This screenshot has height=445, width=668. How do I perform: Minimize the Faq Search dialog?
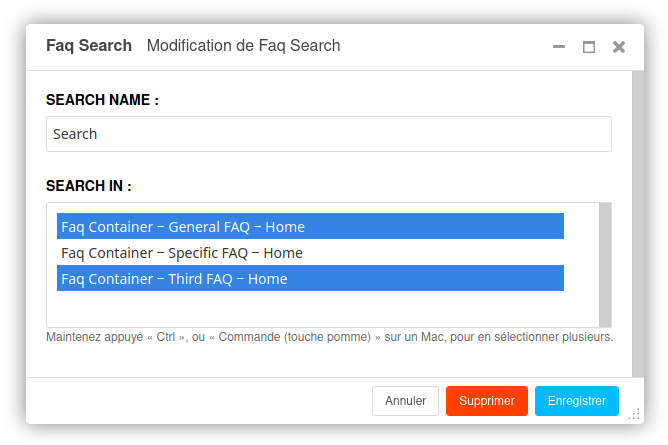pos(559,46)
